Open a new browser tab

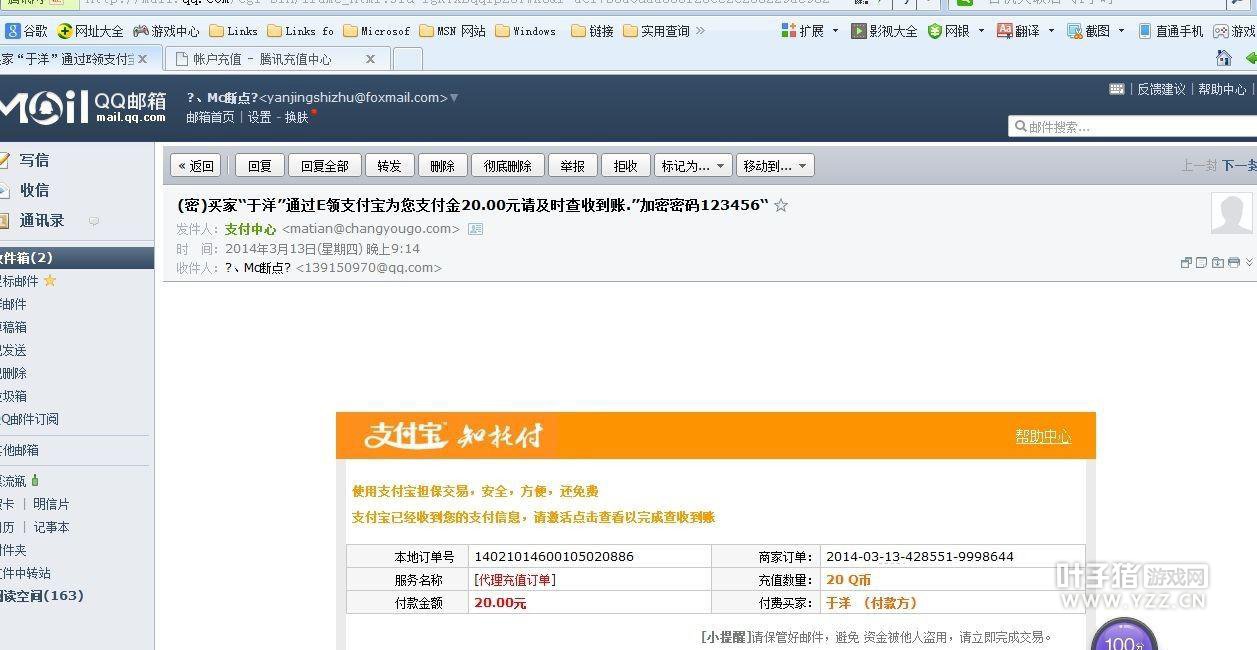(x=407, y=59)
